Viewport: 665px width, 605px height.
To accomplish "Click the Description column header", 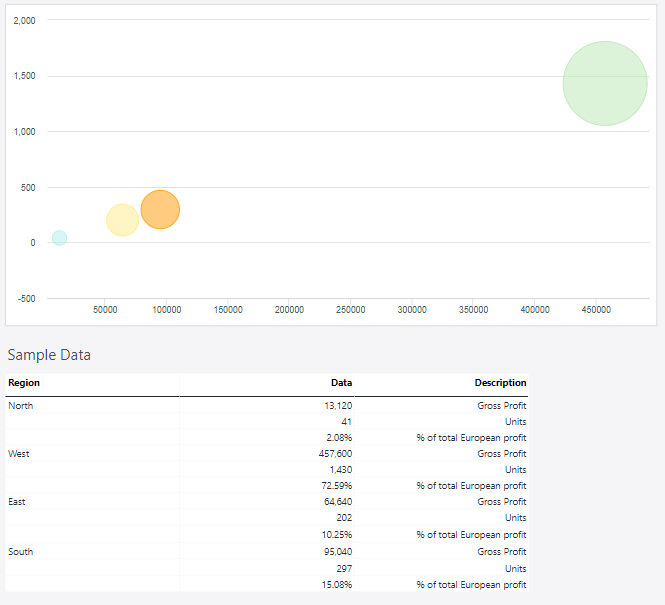I will point(500,383).
